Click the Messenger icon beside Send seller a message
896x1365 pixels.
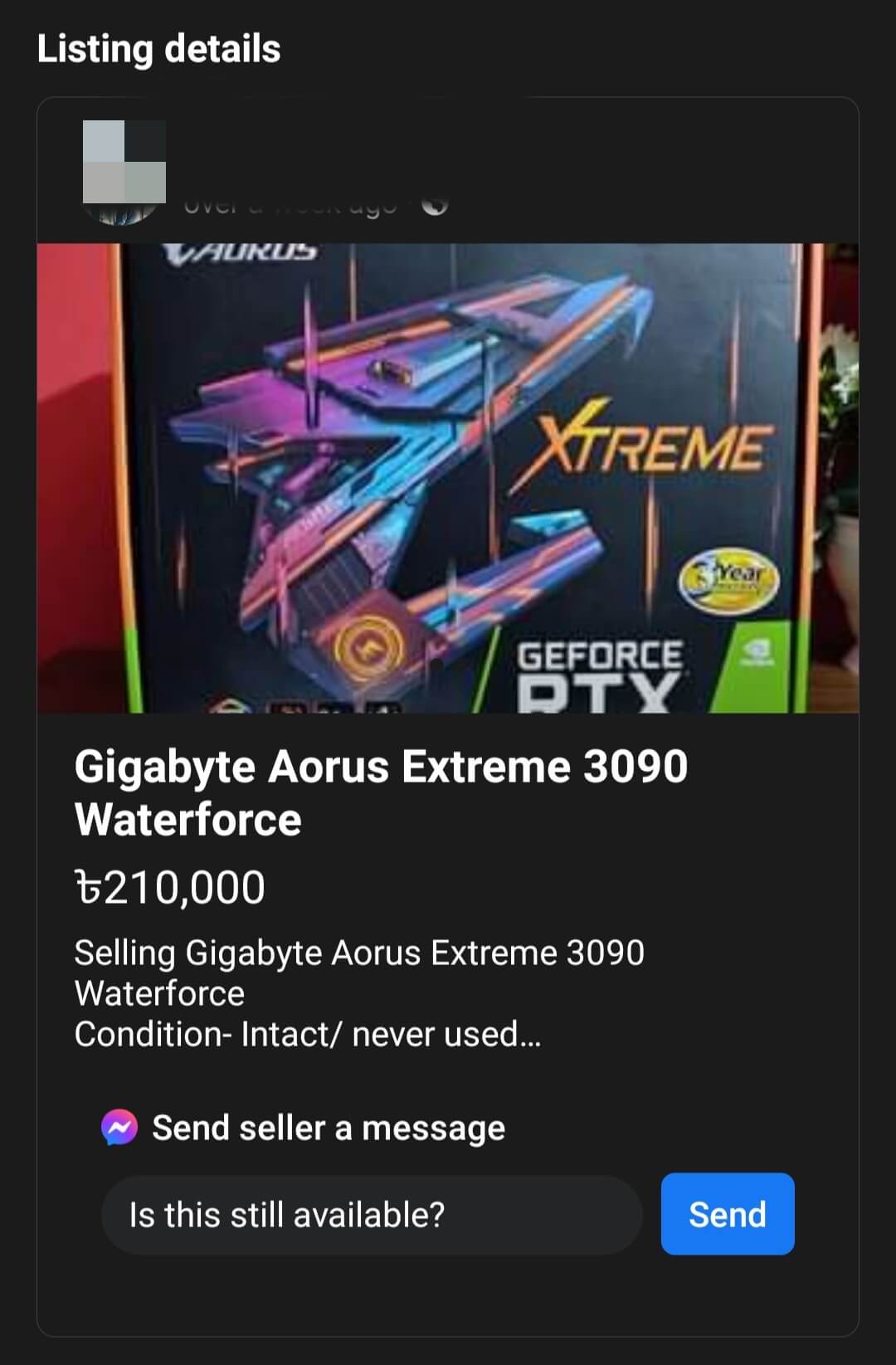(x=119, y=1128)
